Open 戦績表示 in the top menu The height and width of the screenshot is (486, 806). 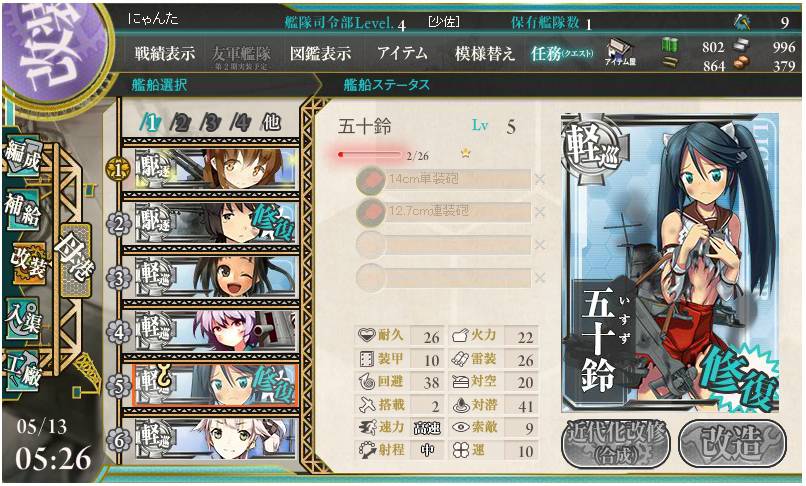point(165,53)
